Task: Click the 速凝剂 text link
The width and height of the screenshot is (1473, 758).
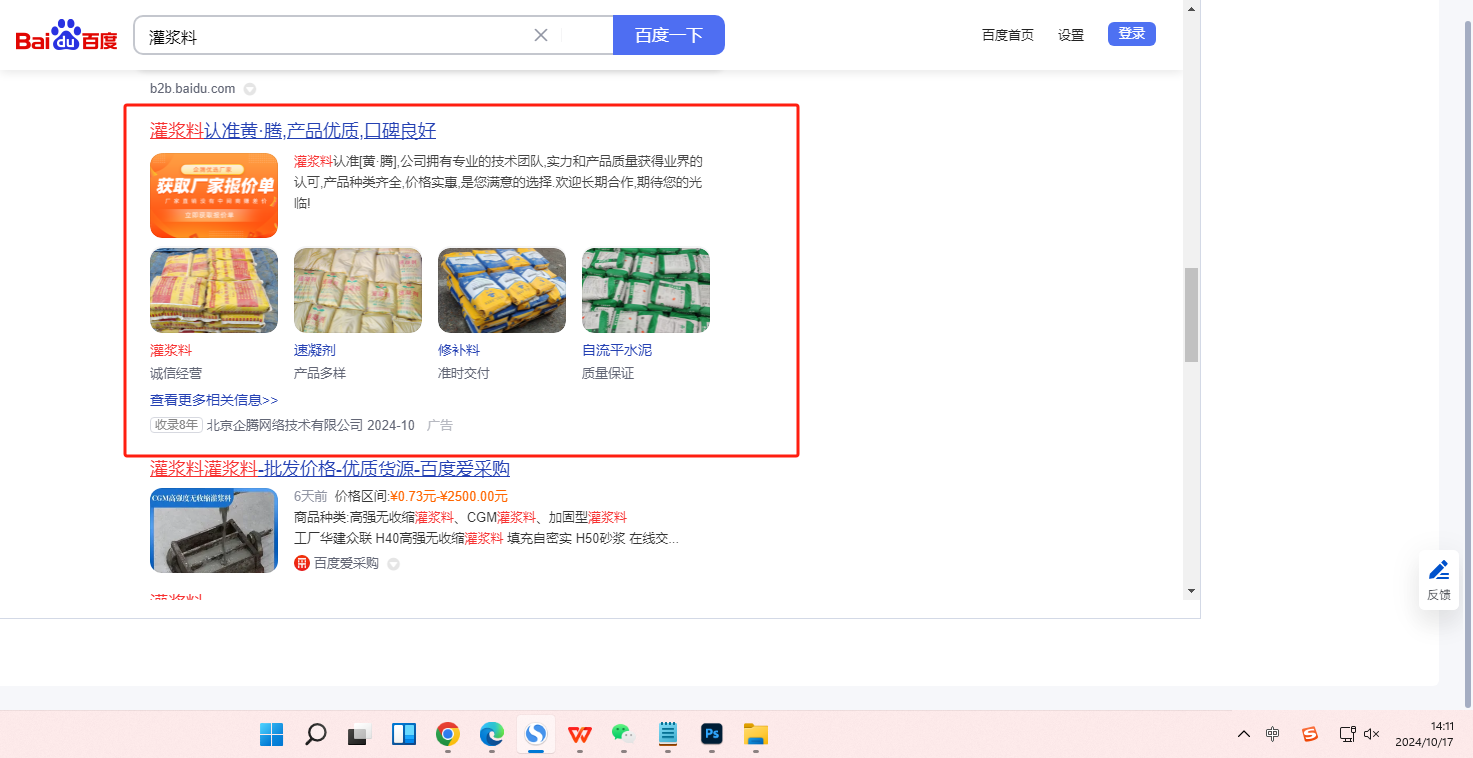Action: pos(315,351)
